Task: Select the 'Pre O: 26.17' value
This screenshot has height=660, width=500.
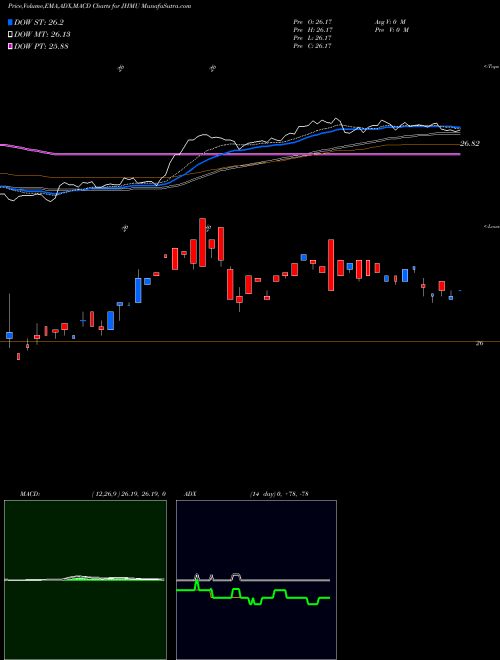Action: 313,22
